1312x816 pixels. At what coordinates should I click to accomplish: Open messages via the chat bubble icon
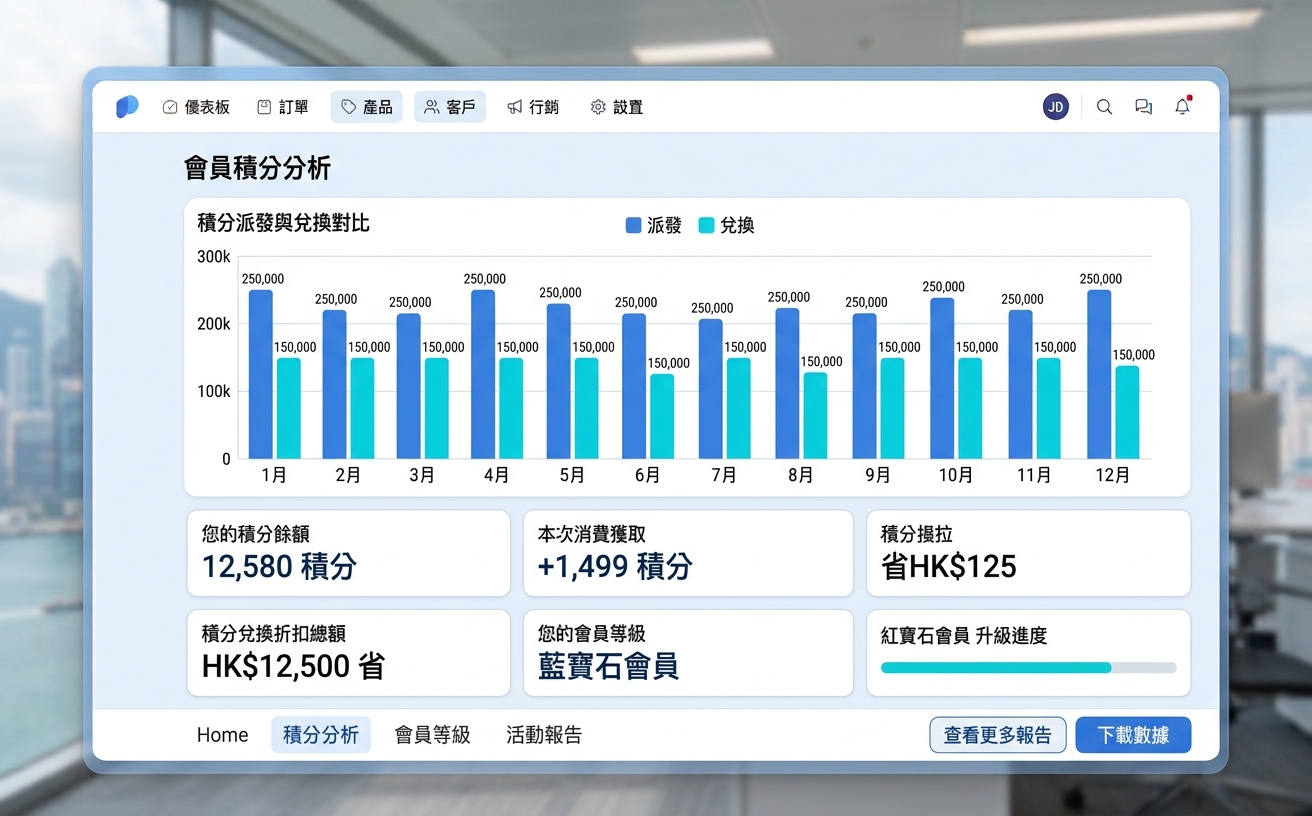coord(1143,107)
